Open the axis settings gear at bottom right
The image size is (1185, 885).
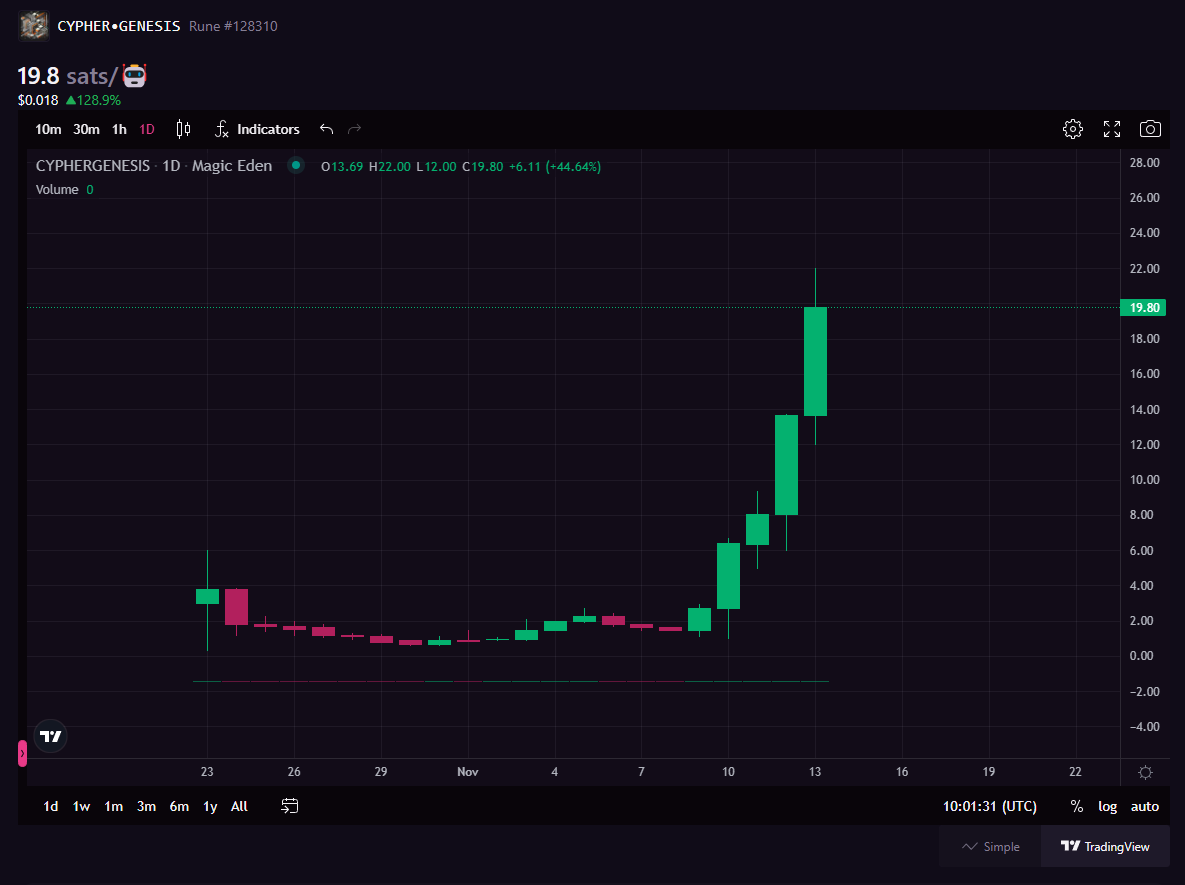click(1146, 772)
